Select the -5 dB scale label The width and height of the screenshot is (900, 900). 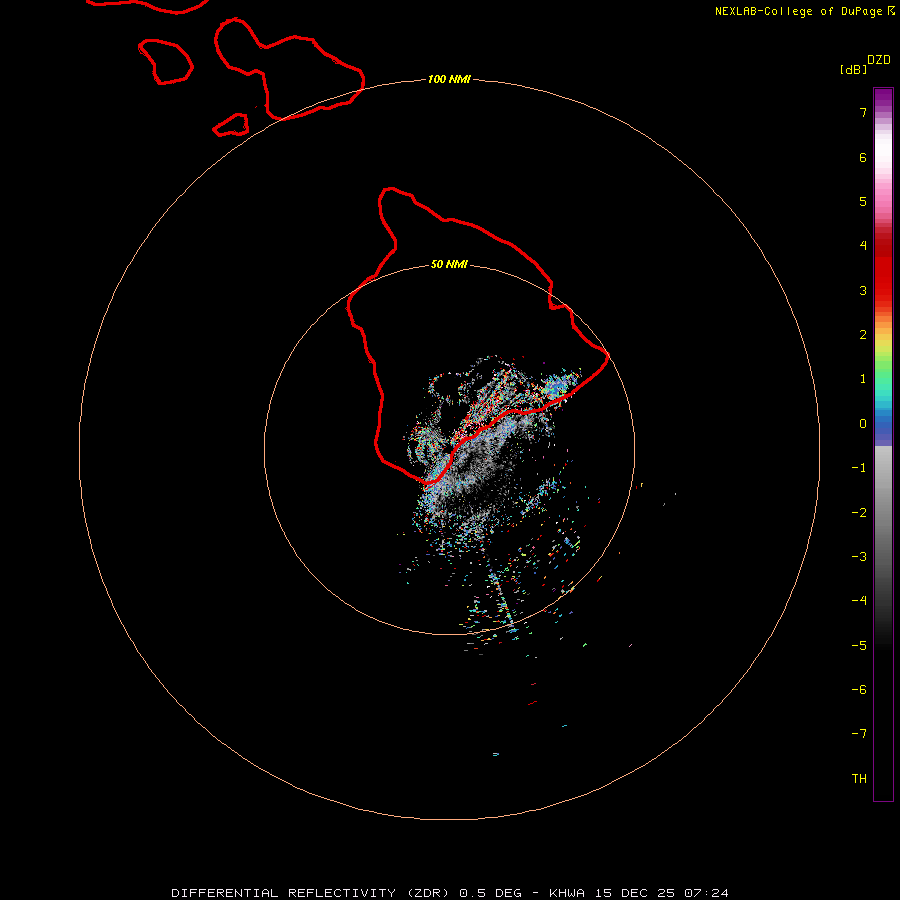[859, 646]
